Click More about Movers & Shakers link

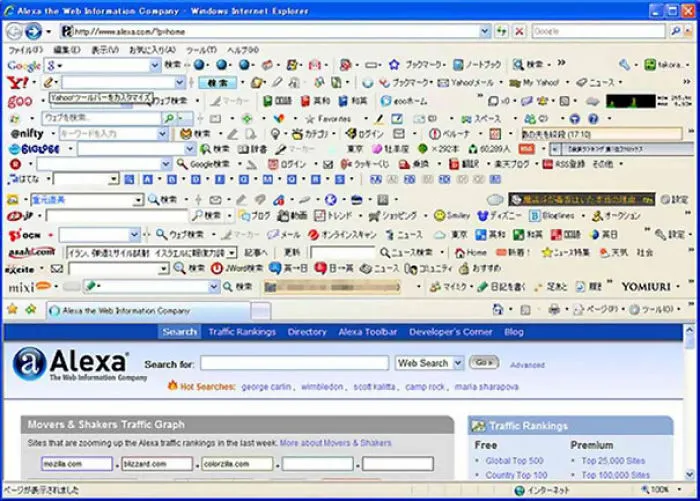point(335,443)
